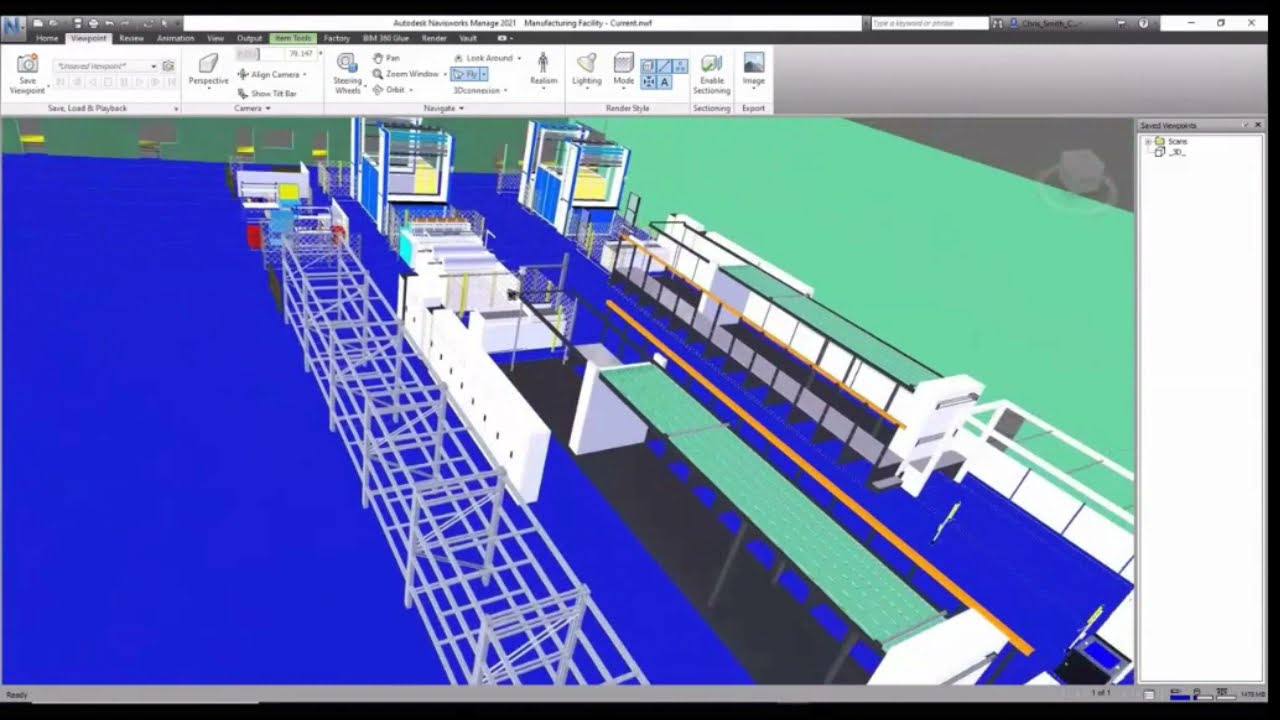1280x720 pixels.
Task: Select the Pan tool
Action: 386,58
